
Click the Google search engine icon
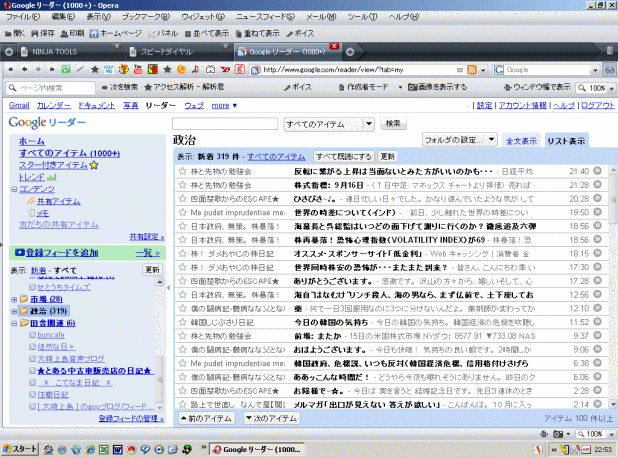point(499,70)
